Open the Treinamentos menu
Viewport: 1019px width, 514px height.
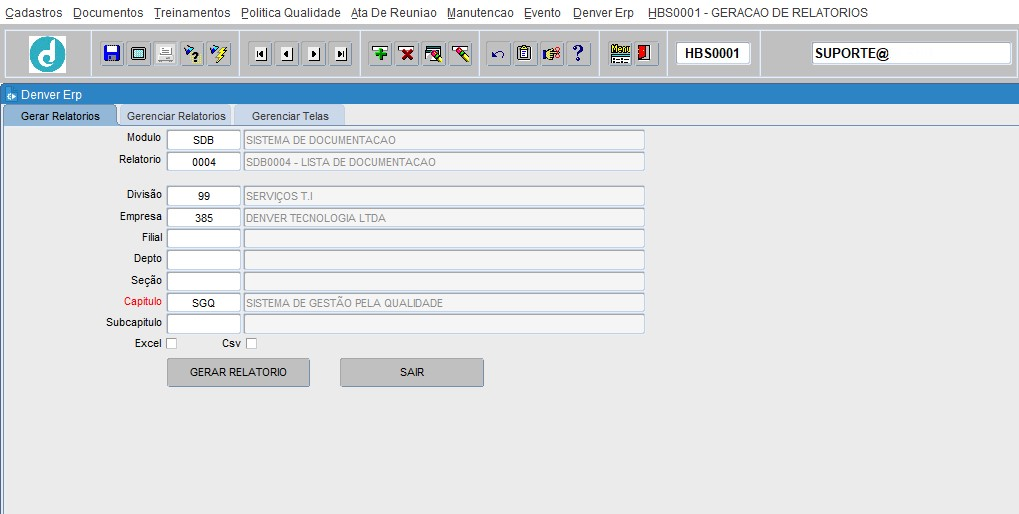click(192, 13)
